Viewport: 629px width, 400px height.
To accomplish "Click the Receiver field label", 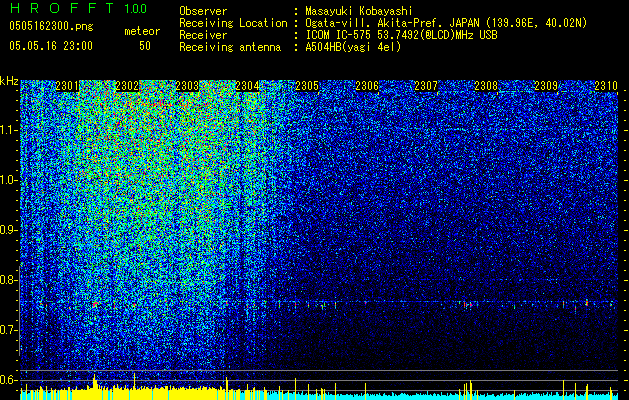I will [203, 35].
